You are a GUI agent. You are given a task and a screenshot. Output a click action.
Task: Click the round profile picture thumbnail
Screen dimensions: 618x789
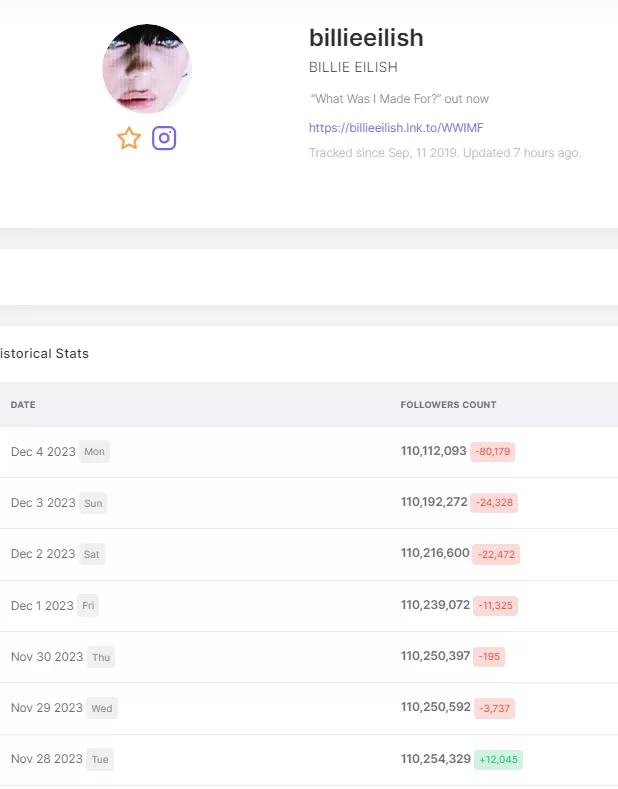[147, 69]
